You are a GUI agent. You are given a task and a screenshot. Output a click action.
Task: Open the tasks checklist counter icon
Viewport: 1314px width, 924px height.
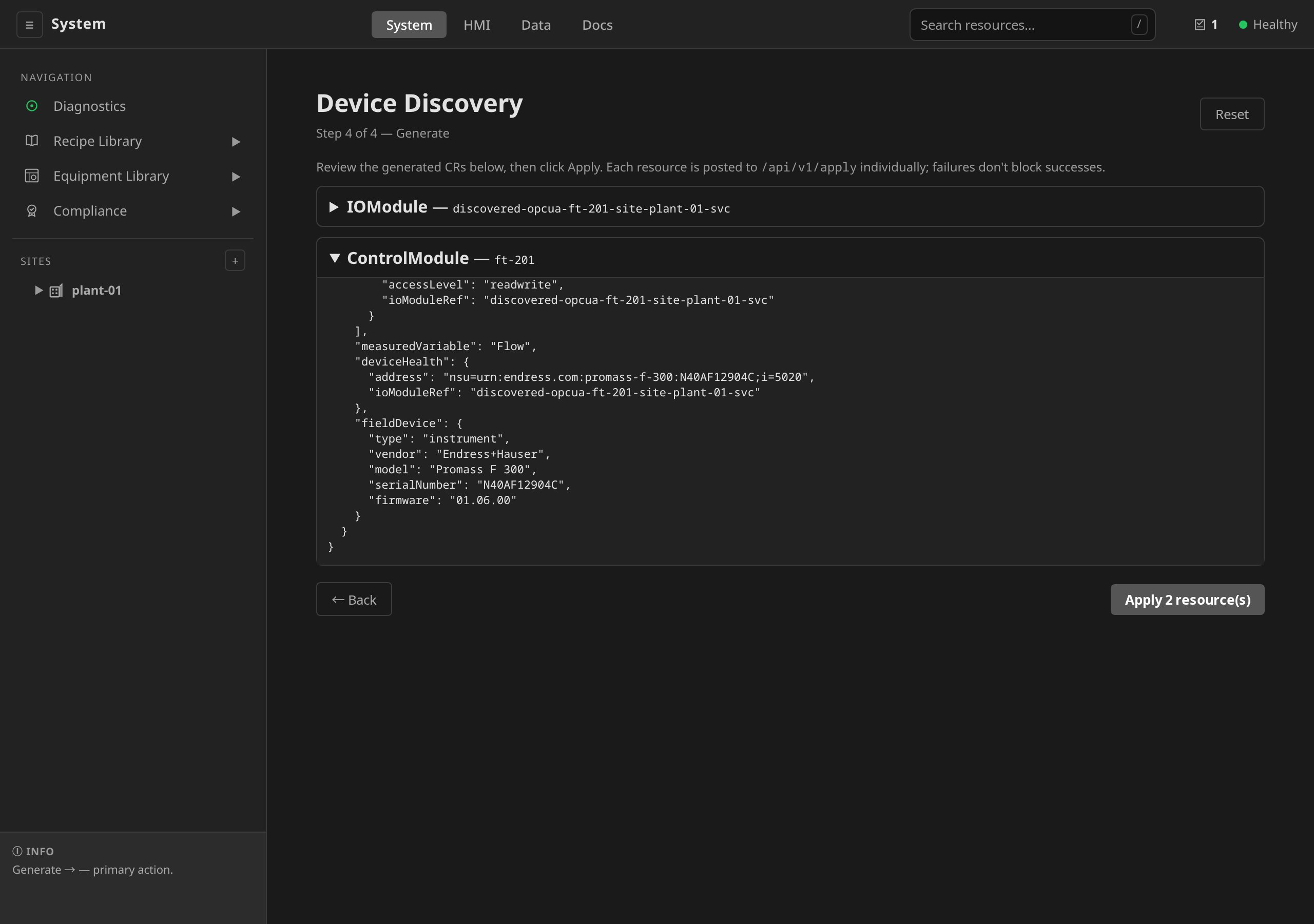pos(1200,25)
